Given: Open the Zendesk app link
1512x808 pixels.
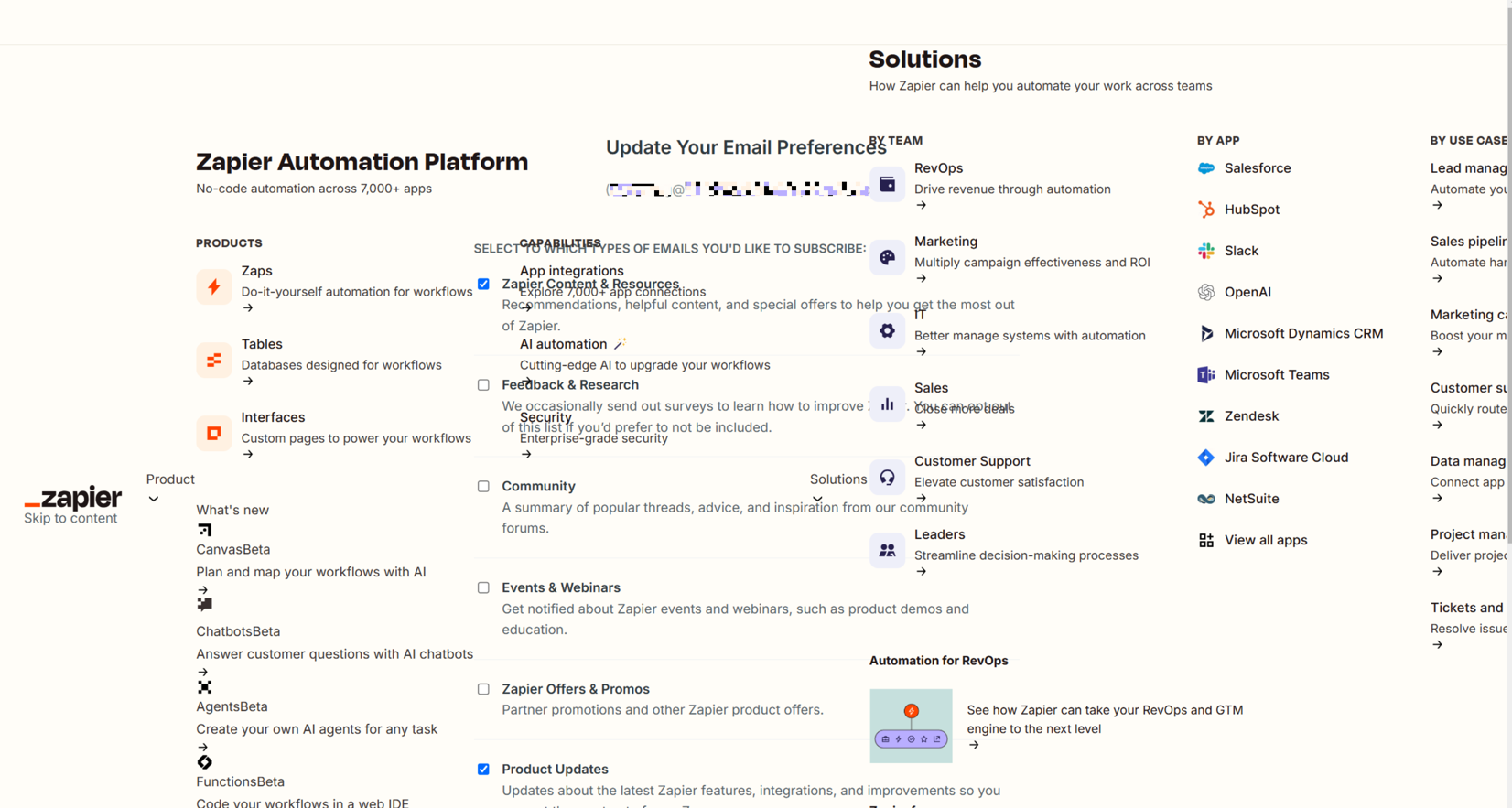Looking at the screenshot, I should coord(1251,415).
